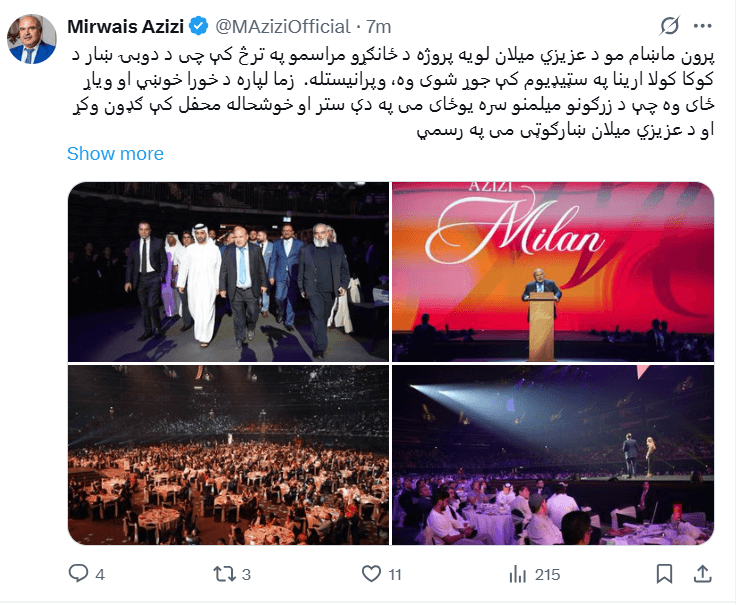Click the reply count 4

coord(100,575)
